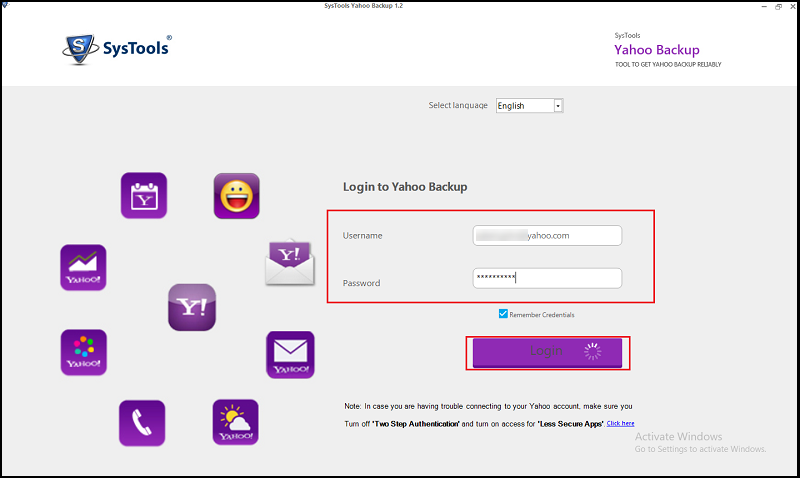This screenshot has height=478, width=800.
Task: Click the central Yahoo Y! icon
Action: point(192,307)
